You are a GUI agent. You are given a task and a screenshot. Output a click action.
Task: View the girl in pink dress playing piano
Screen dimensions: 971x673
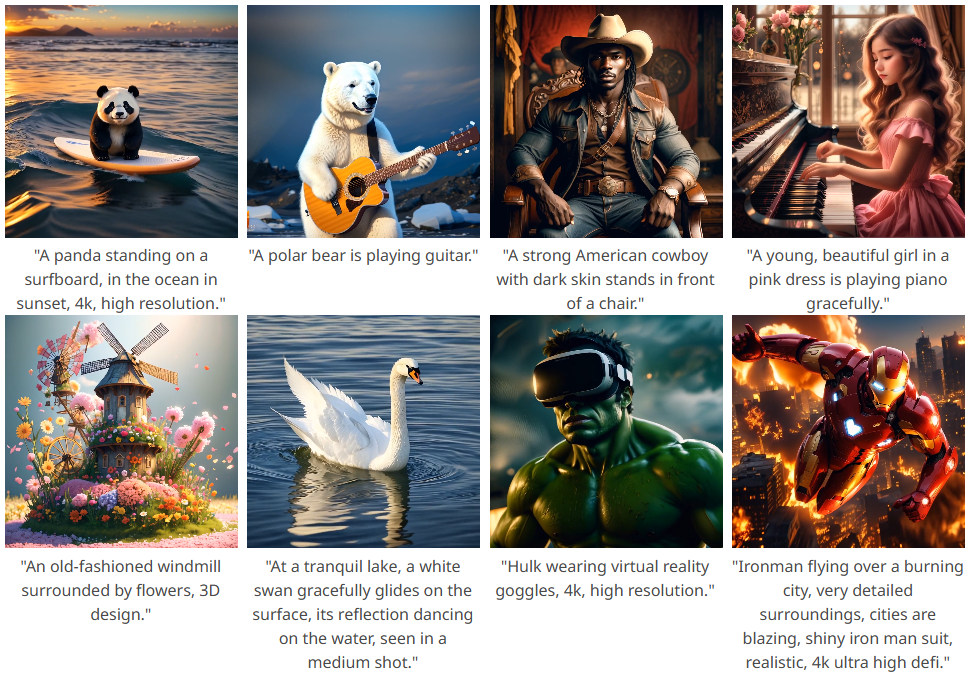pos(848,121)
